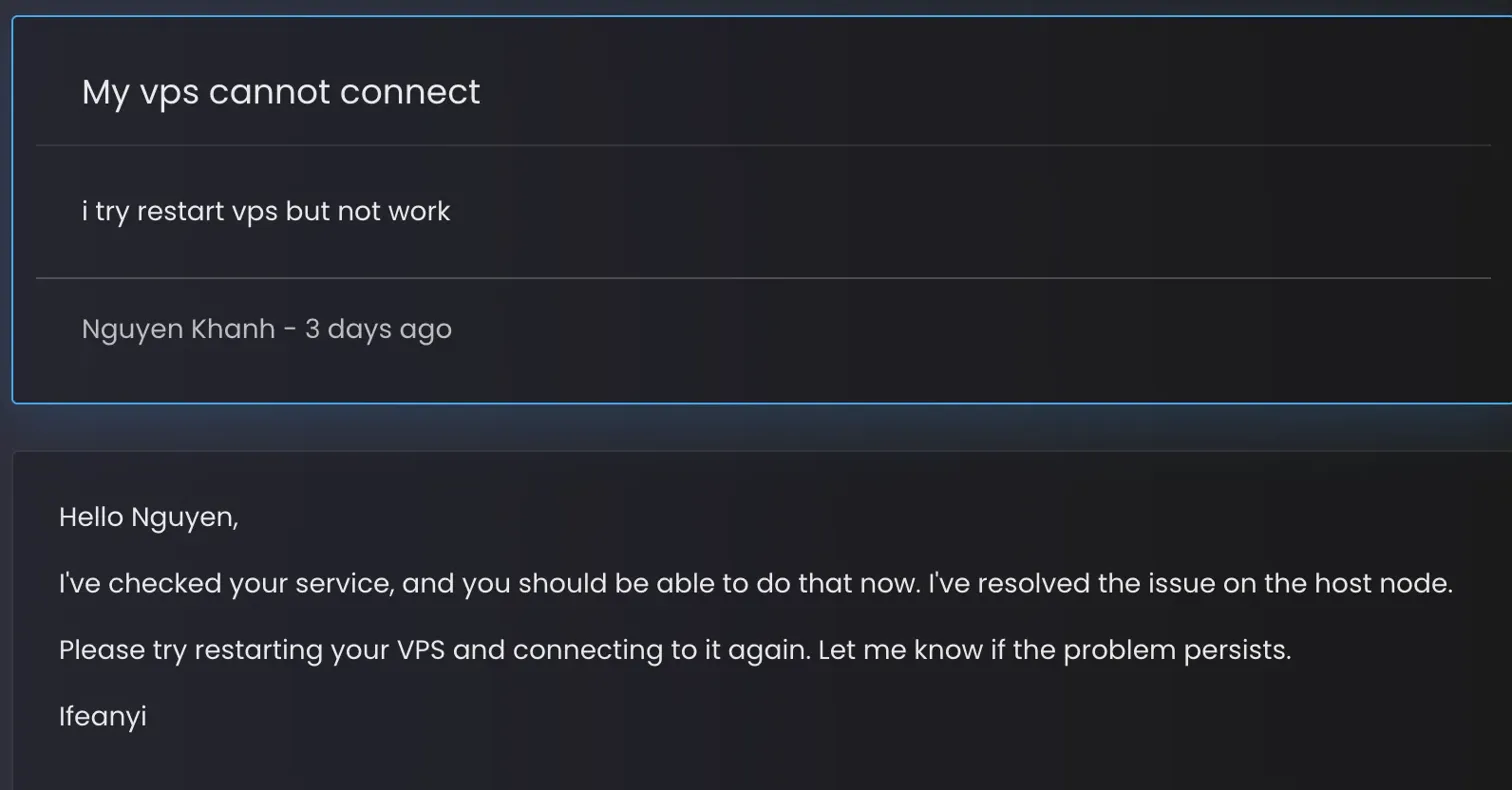Click the "Hello Nguyen," greeting line
This screenshot has height=790, width=1512.
(x=148, y=517)
